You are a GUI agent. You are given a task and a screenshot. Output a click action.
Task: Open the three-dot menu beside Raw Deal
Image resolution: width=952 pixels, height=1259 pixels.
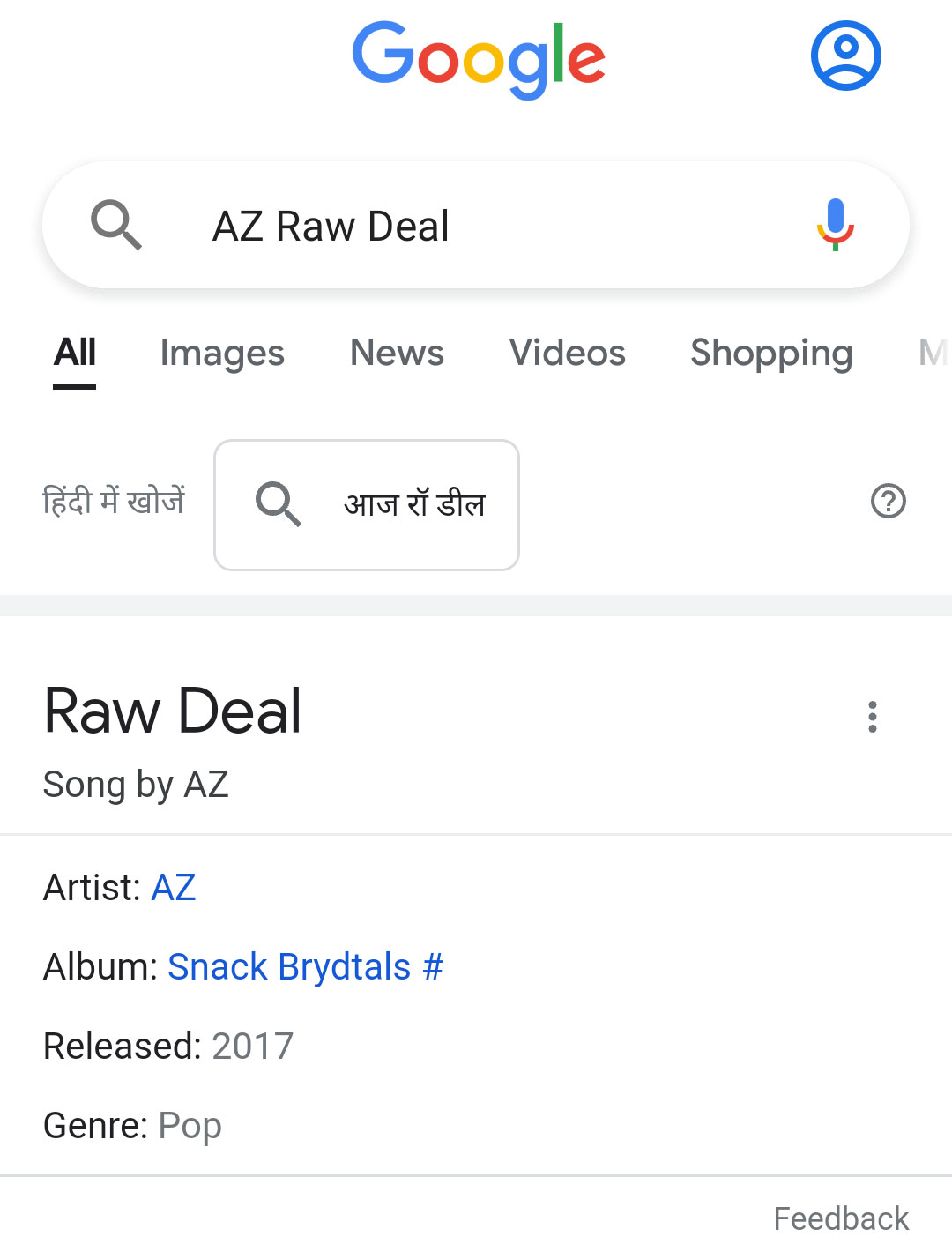tap(872, 717)
